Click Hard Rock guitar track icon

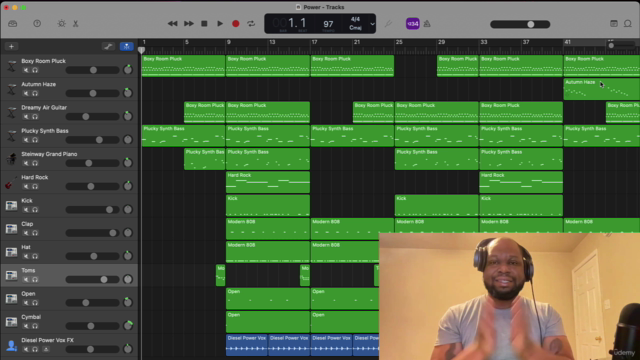pos(11,182)
